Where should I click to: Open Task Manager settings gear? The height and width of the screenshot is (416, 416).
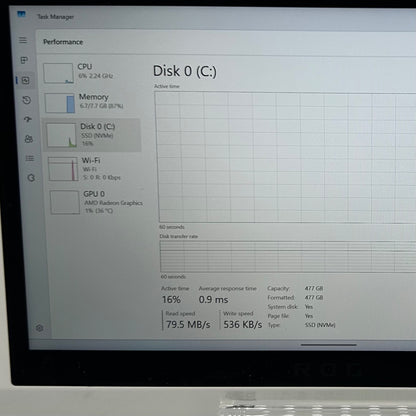tap(40, 328)
